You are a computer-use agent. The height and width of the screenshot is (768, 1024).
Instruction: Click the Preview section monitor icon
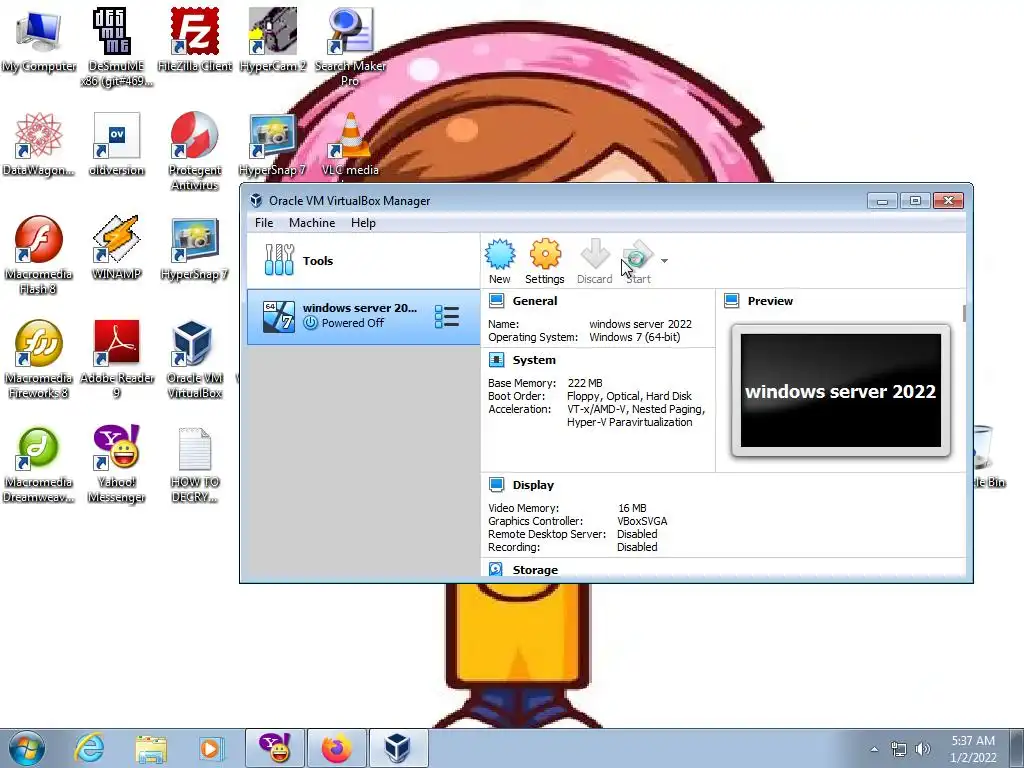pyautogui.click(x=731, y=301)
